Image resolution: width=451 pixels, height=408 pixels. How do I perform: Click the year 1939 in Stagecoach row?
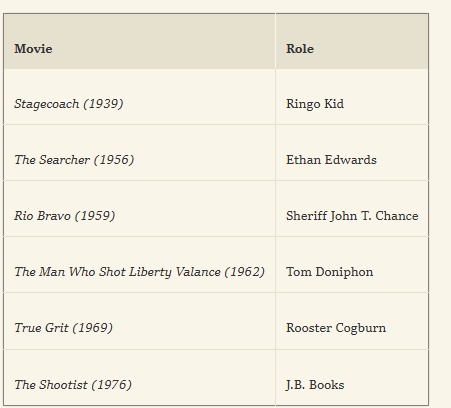click(103, 104)
